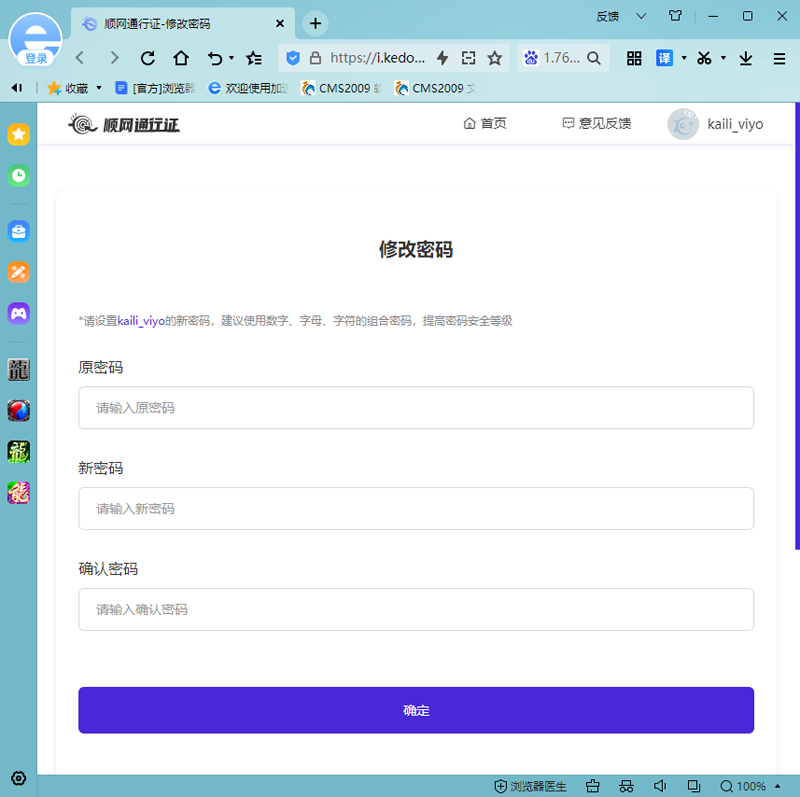This screenshot has width=800, height=797.
Task: Open the browser translate tool
Action: click(665, 59)
